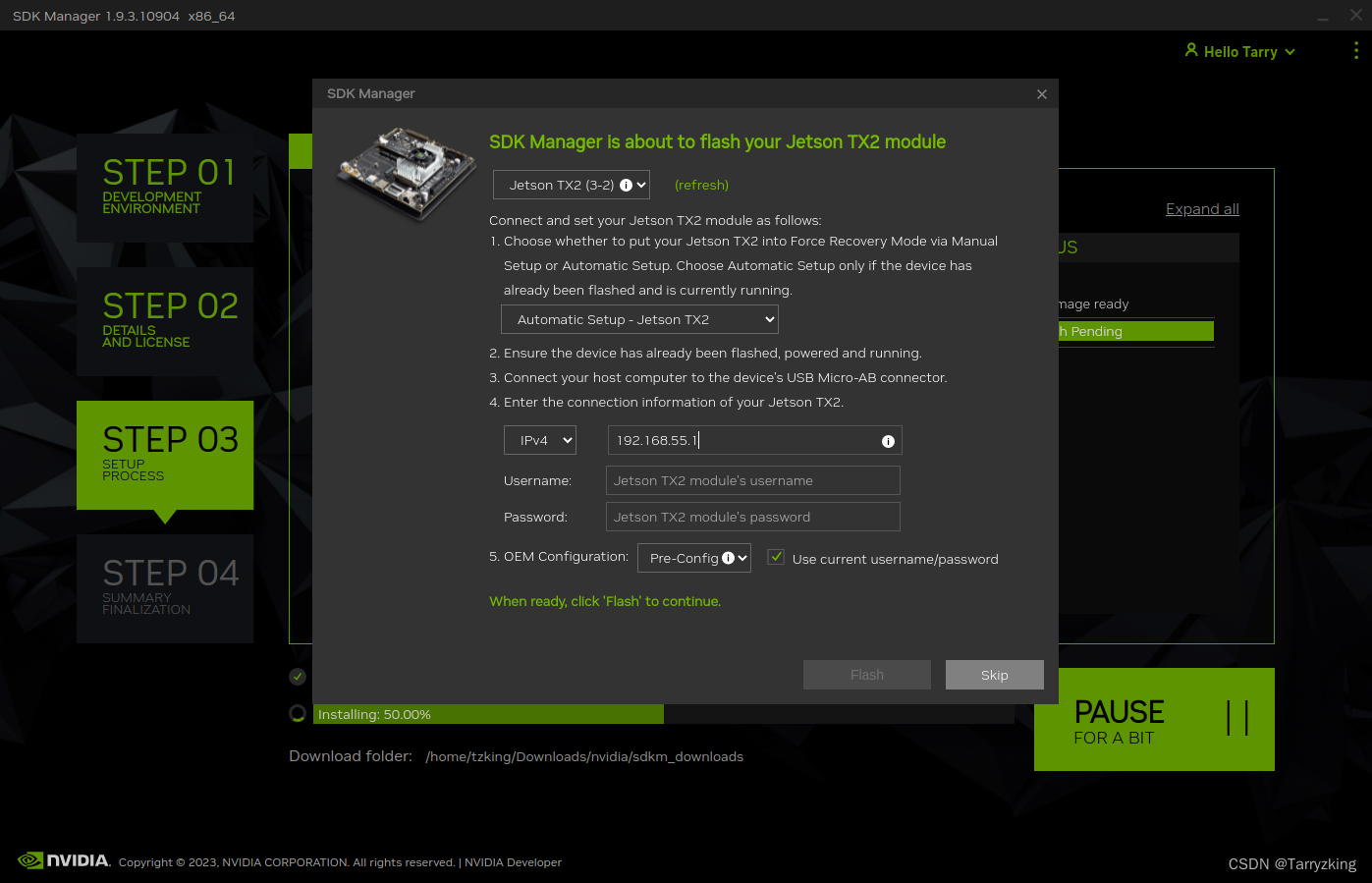Click the (refresh) link
Image resolution: width=1372 pixels, height=883 pixels.
point(701,185)
